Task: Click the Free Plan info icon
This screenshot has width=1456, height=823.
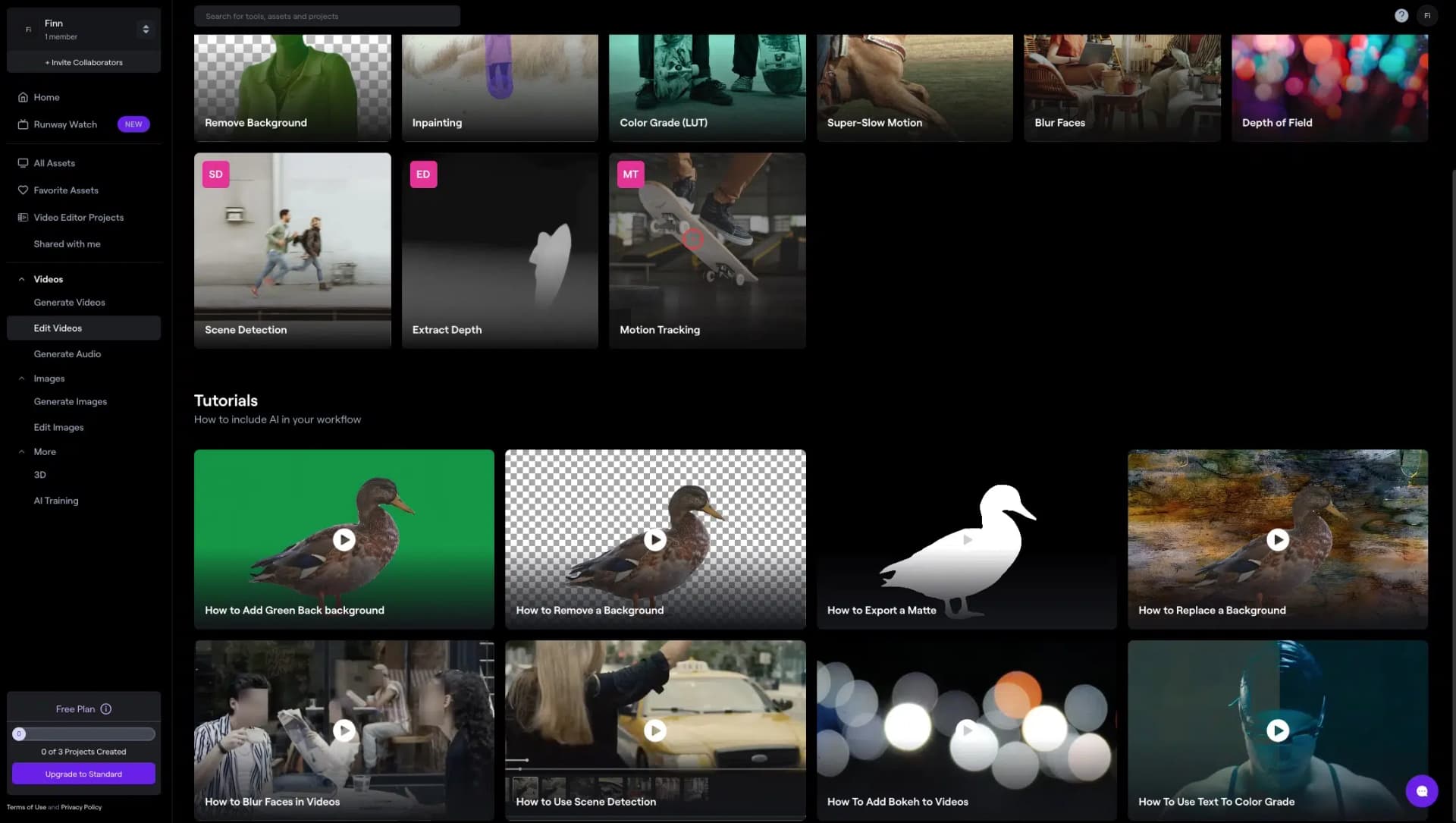Action: 106,709
